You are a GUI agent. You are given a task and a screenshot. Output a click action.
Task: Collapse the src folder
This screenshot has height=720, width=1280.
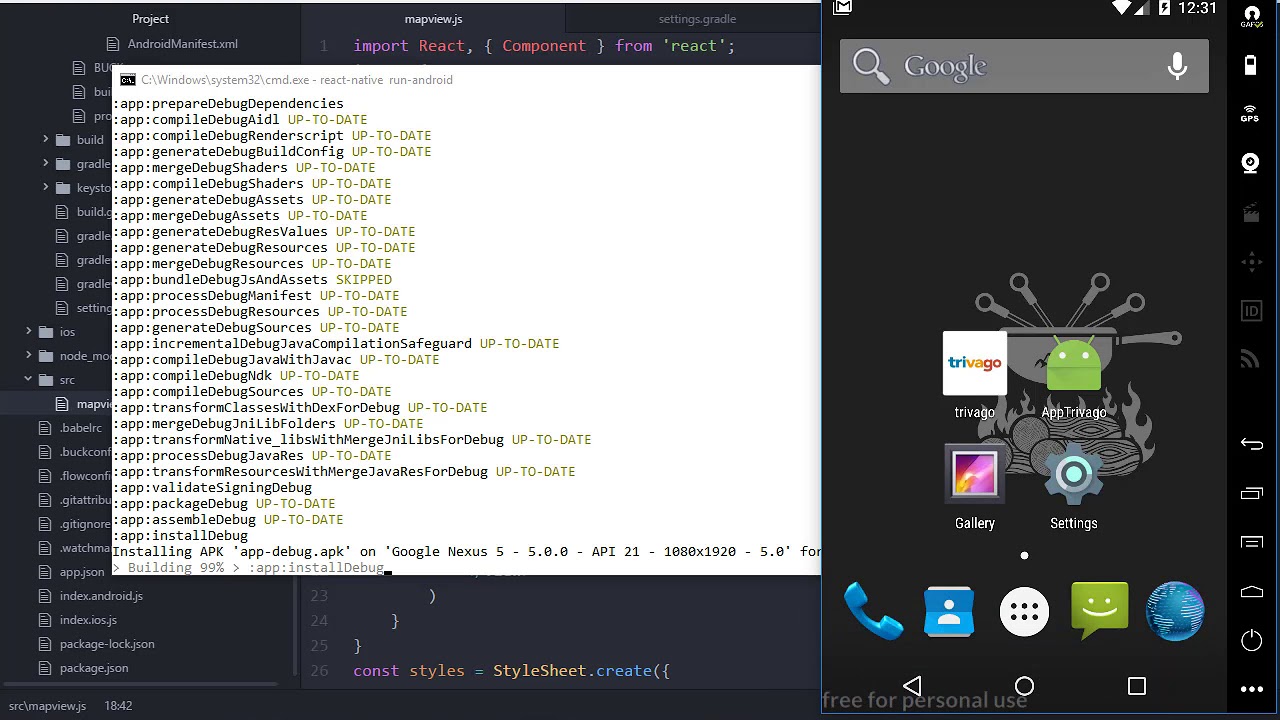(29, 380)
